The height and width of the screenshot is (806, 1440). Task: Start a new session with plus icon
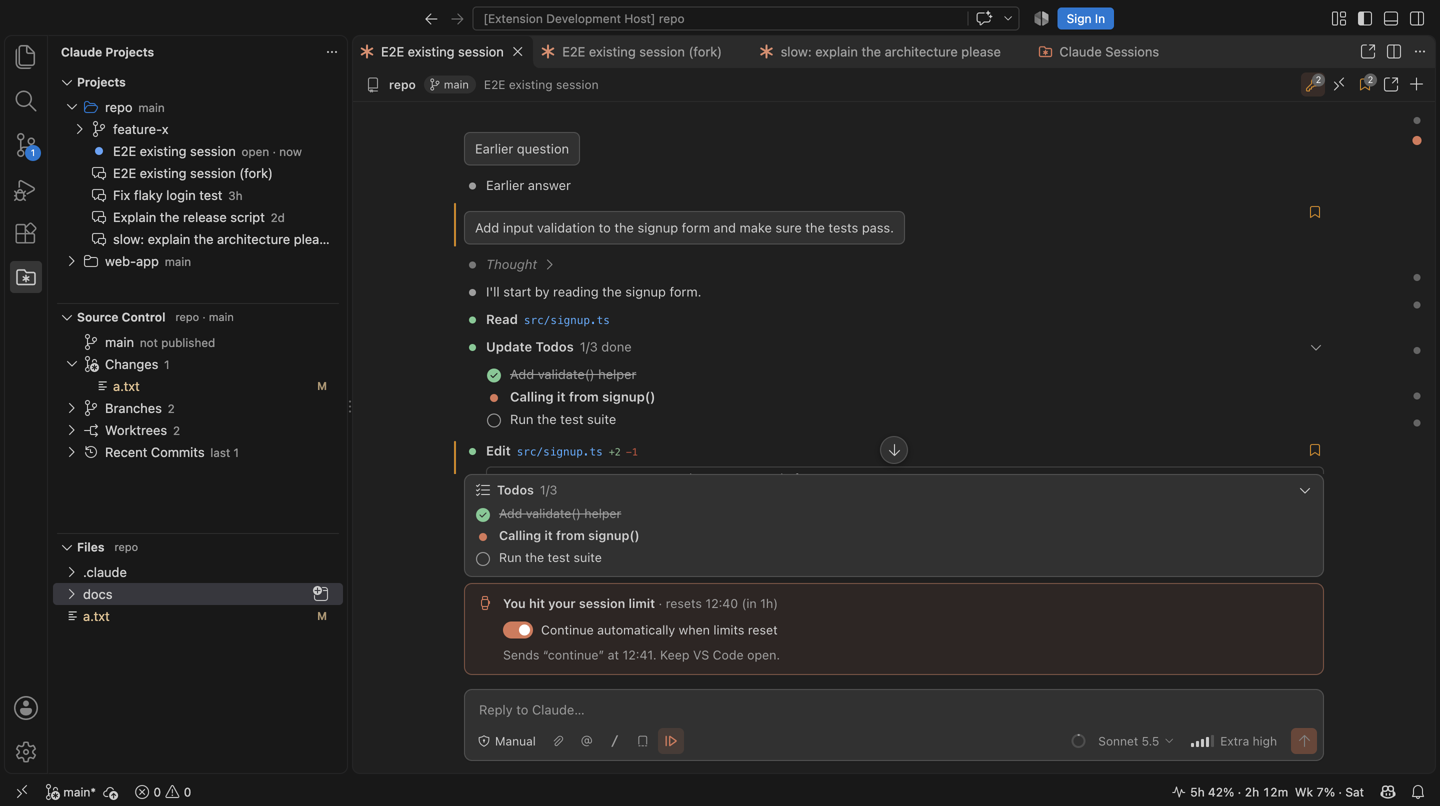[x=1417, y=85]
